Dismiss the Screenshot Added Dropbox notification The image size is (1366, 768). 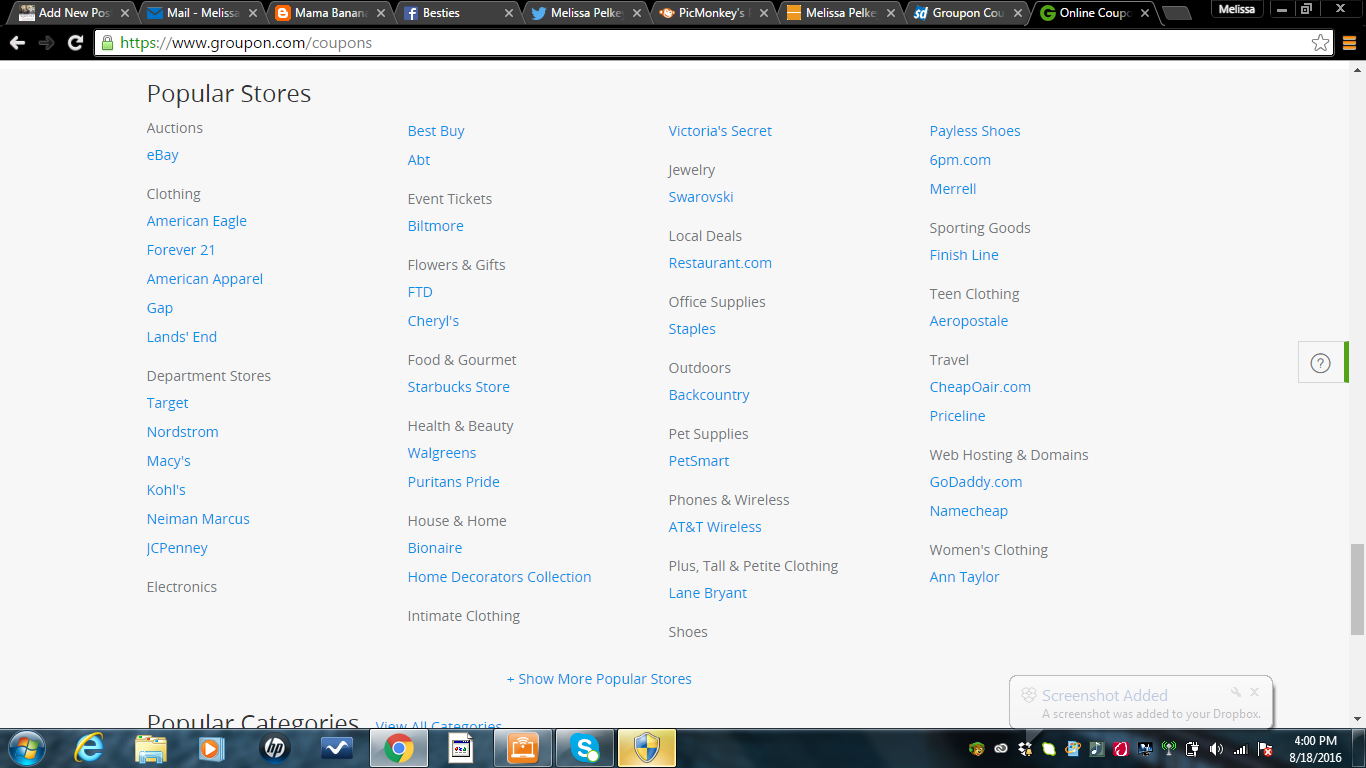(x=1254, y=692)
